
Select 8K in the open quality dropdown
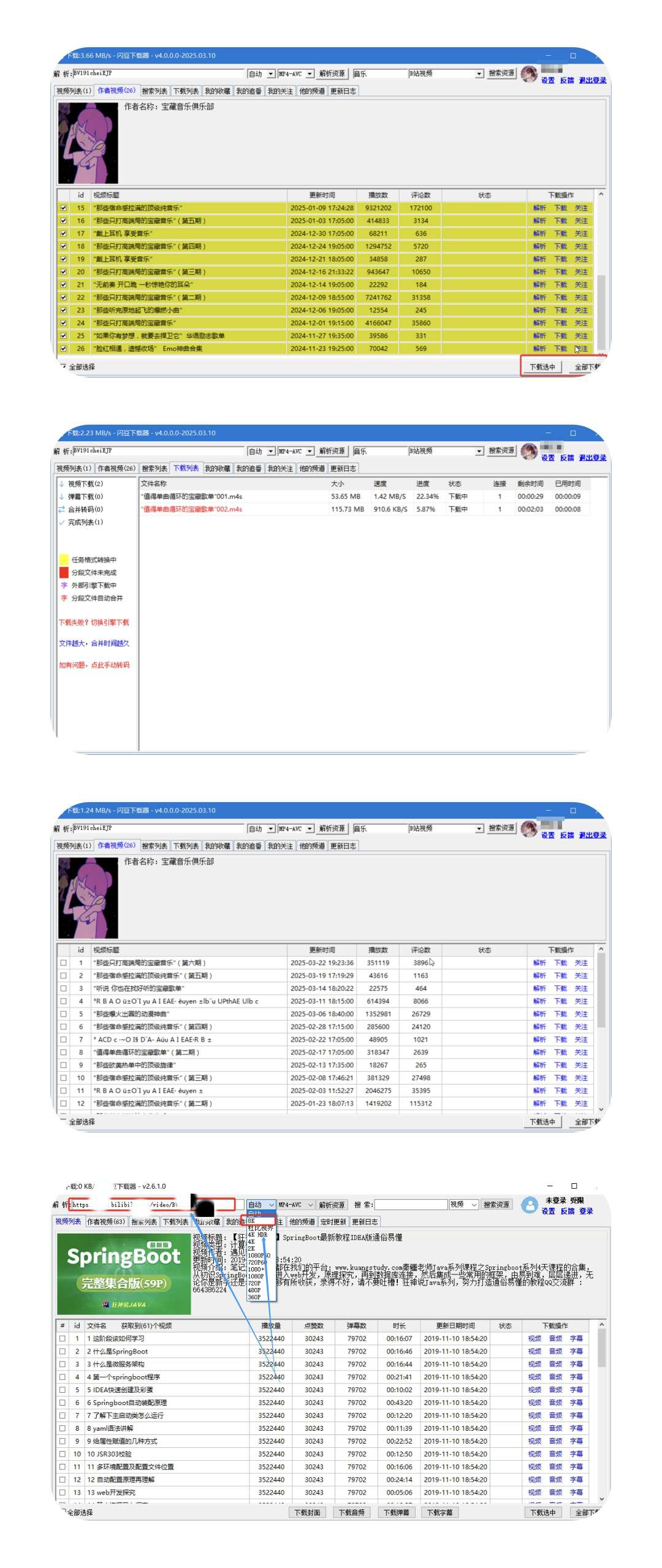251,1221
